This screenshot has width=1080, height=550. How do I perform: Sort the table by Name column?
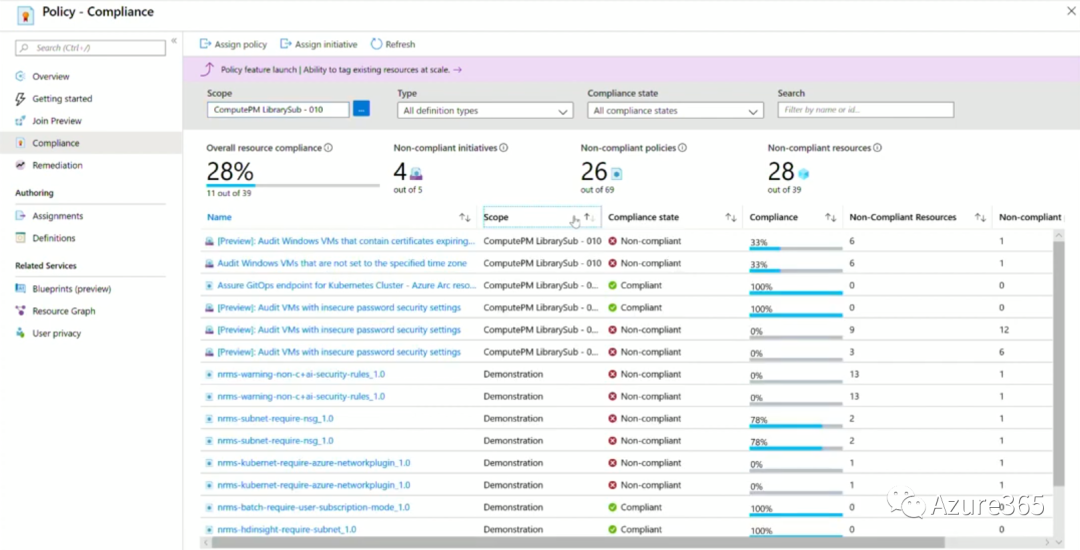point(464,217)
